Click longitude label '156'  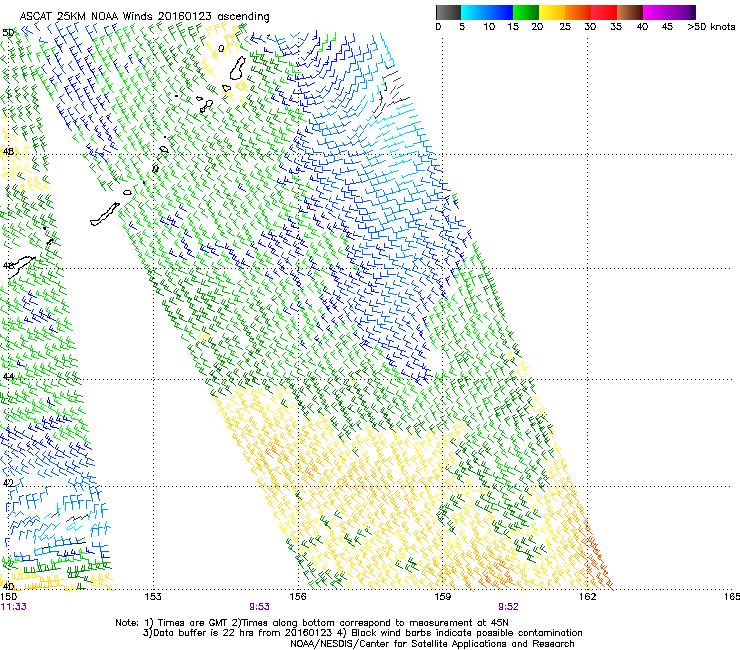298,597
